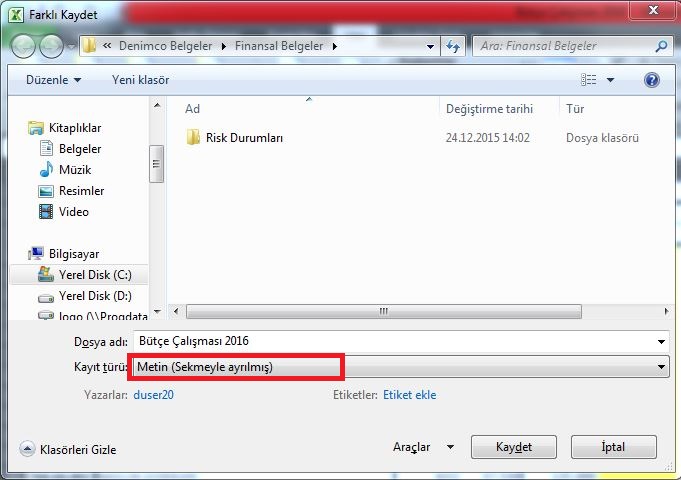
Task: Click the date 24.12.2015 14:02
Action: (x=487, y=138)
